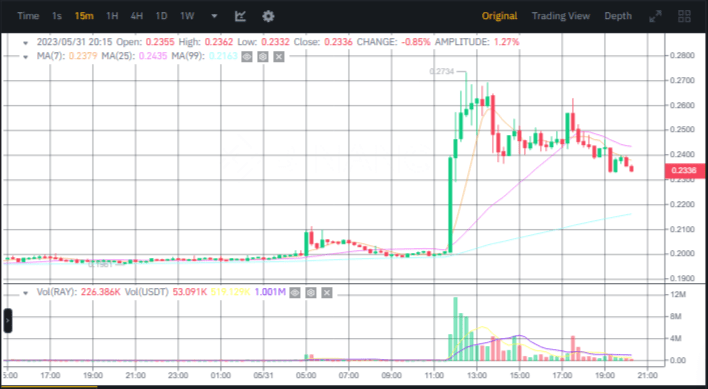The image size is (708, 389).
Task: Collapse the Vol(RAY) legend row
Action: (26, 293)
